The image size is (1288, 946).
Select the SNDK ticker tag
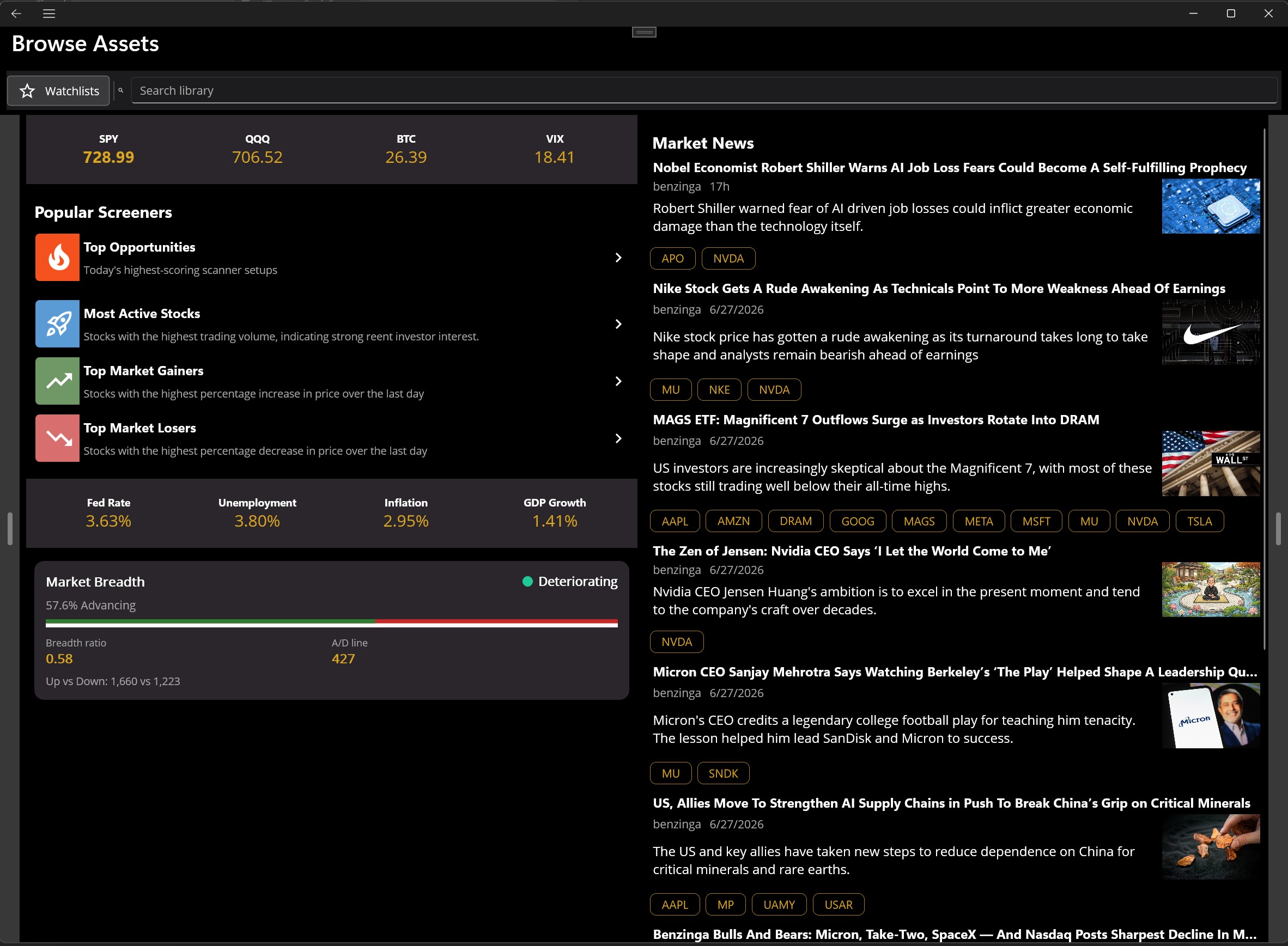point(723,773)
